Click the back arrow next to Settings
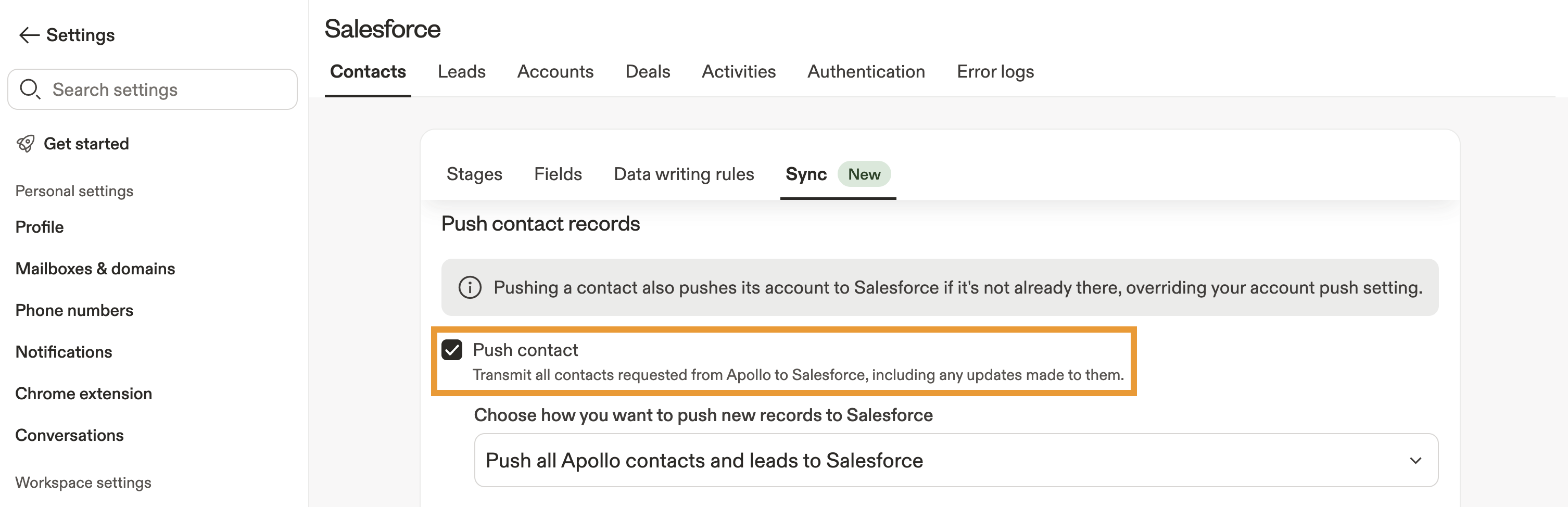1568x507 pixels. (29, 35)
